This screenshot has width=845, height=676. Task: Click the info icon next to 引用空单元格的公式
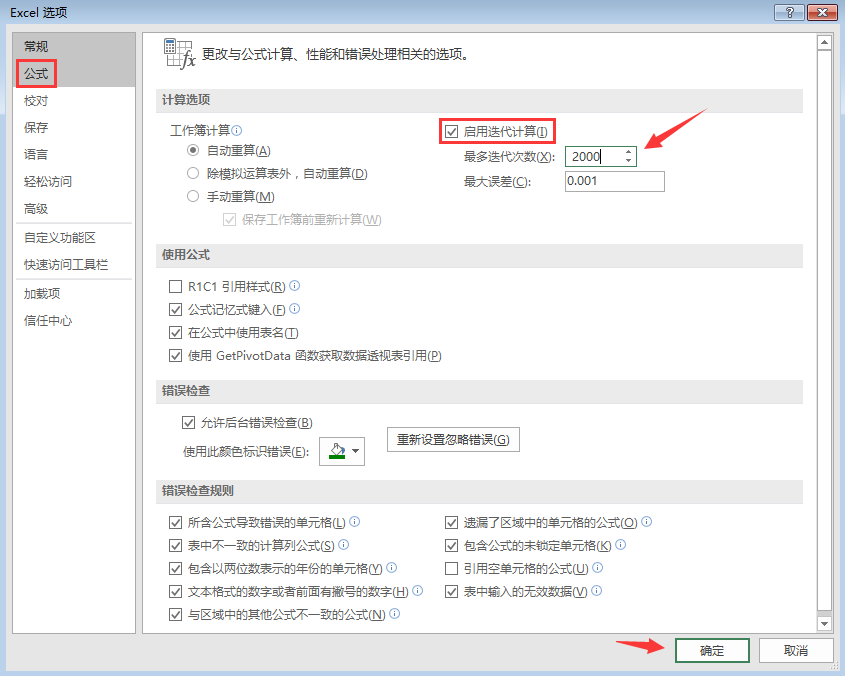(x=598, y=567)
